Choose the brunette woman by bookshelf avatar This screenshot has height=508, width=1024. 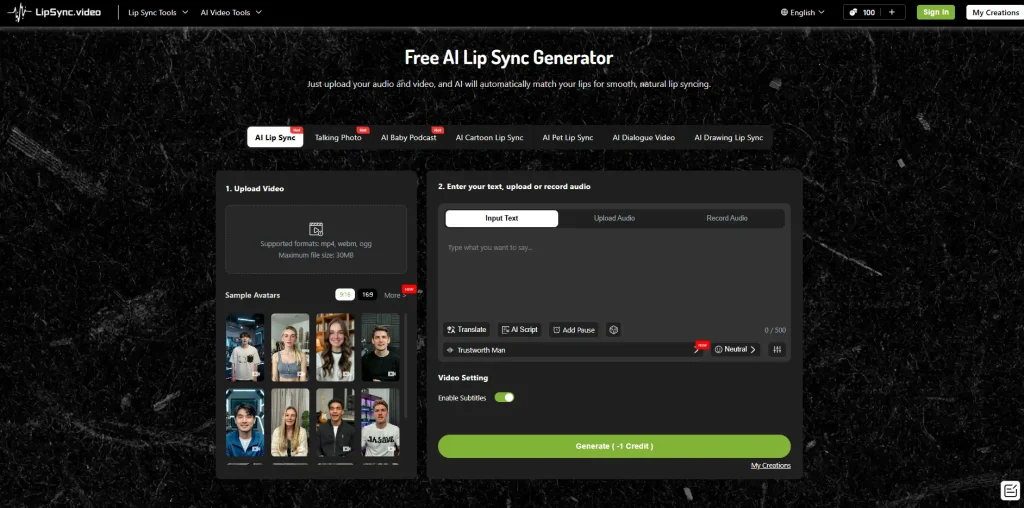[335, 347]
